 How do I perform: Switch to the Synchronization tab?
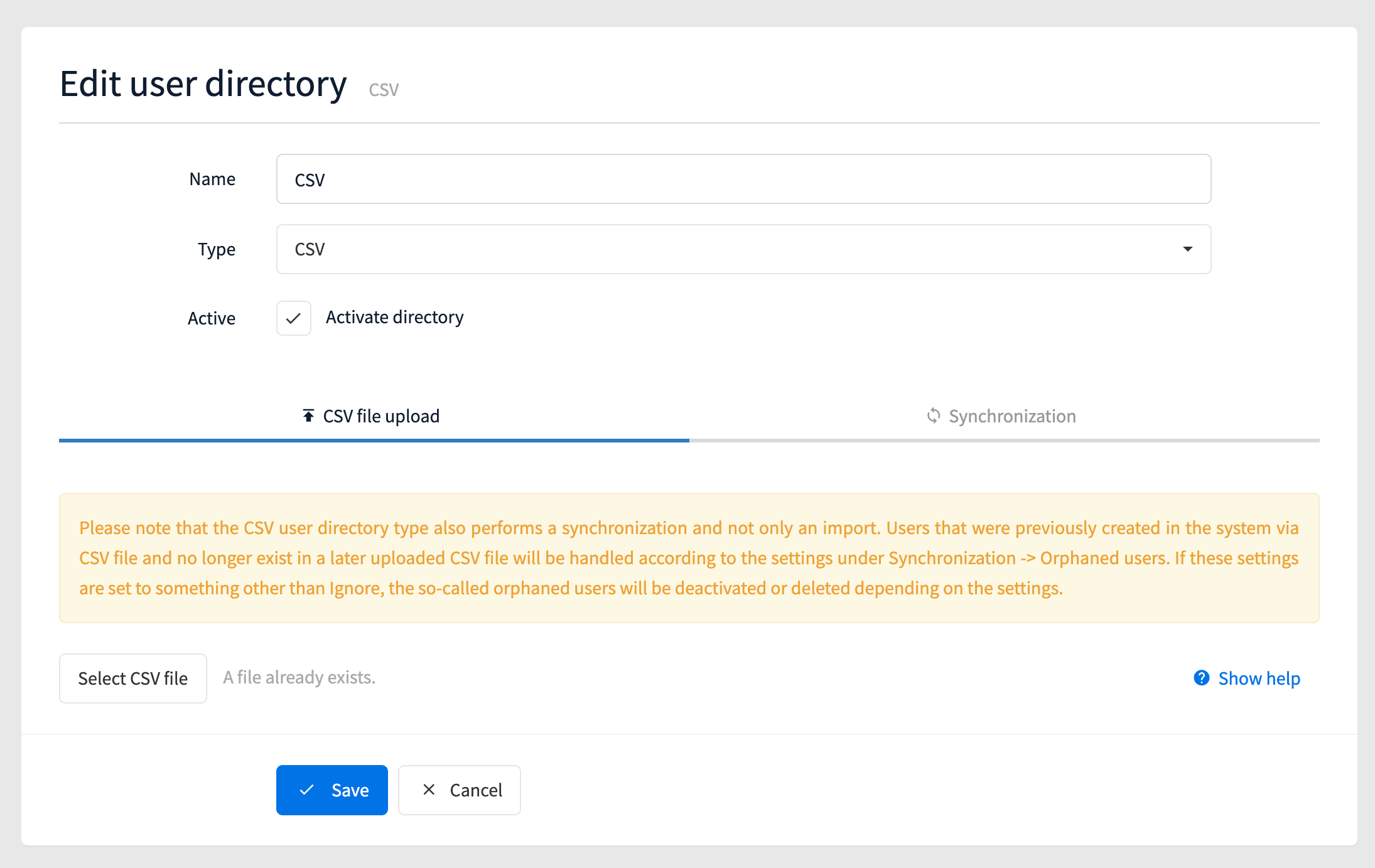[1004, 417]
